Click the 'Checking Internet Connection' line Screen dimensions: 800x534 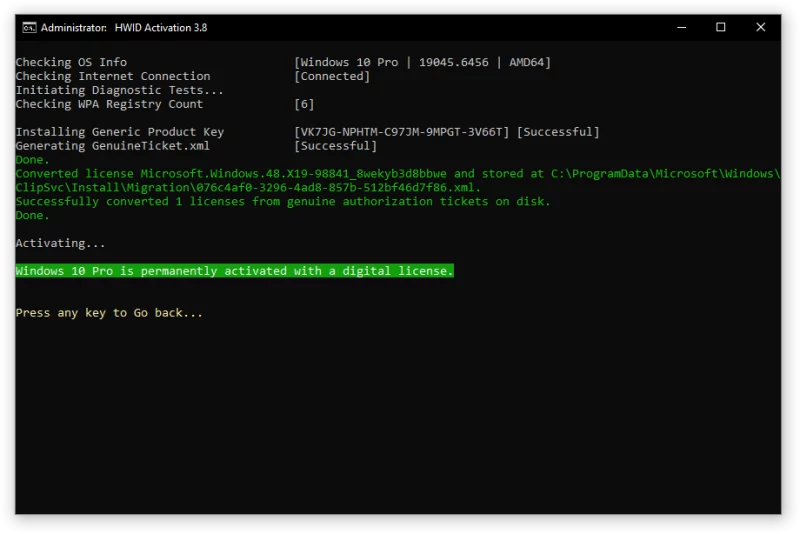point(112,76)
